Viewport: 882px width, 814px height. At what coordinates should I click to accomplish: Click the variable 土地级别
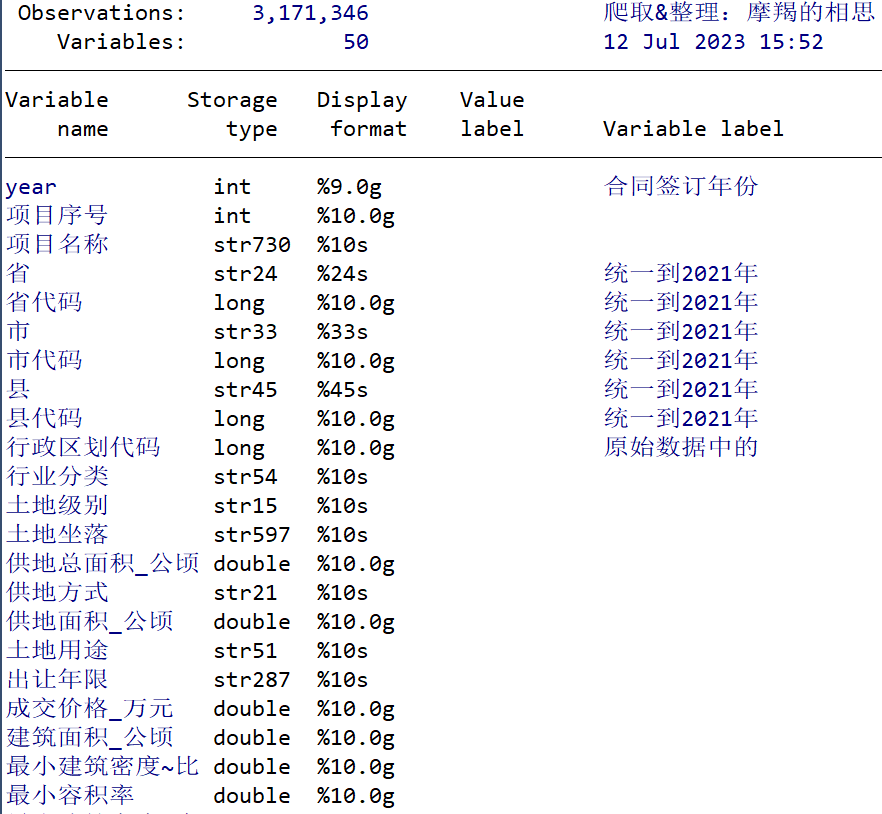point(57,505)
